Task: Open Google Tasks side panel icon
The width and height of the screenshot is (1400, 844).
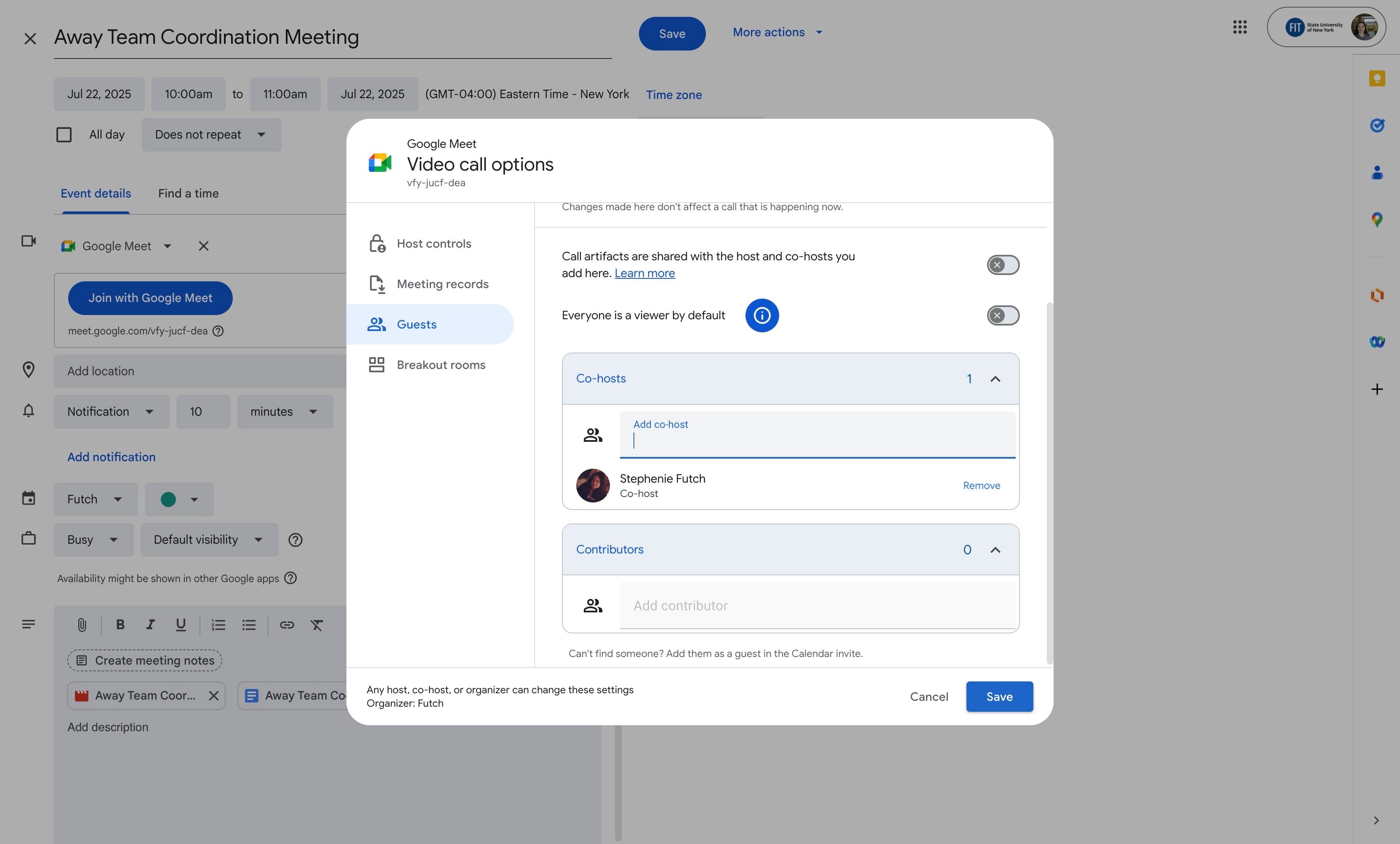Action: (1377, 125)
